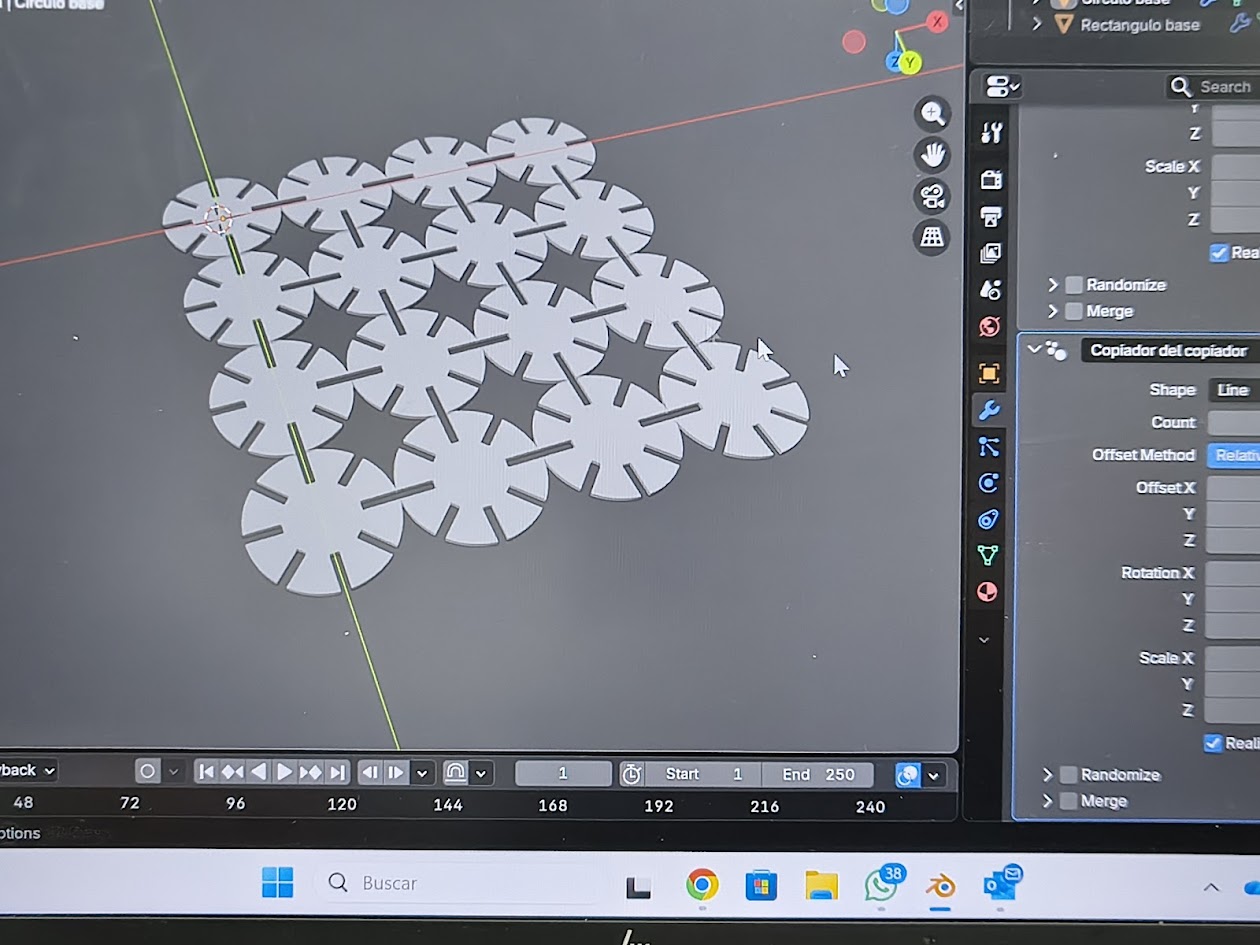The width and height of the screenshot is (1260, 945).
Task: Click the current frame field
Action: click(563, 773)
